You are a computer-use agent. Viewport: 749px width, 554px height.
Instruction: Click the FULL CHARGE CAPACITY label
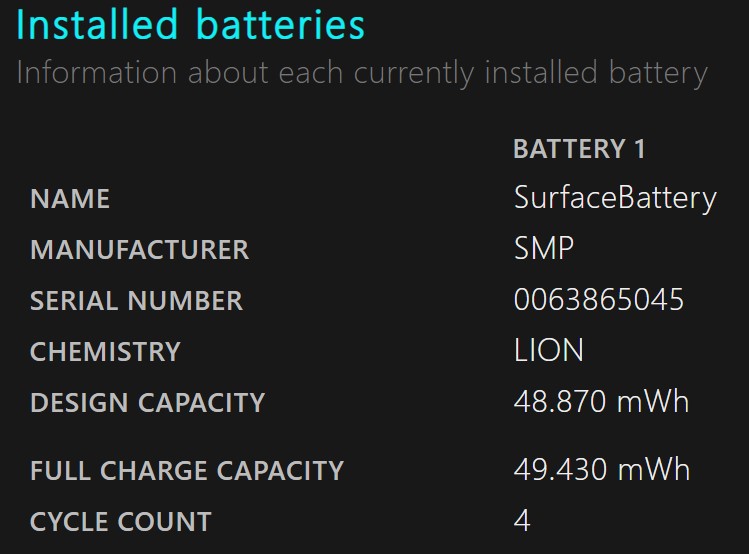click(x=187, y=471)
